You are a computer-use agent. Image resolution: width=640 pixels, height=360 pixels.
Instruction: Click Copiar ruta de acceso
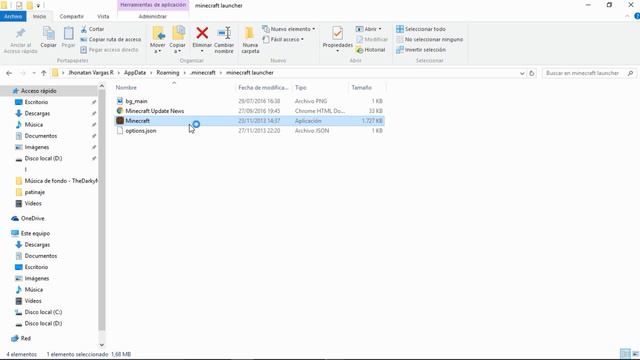tap(111, 39)
